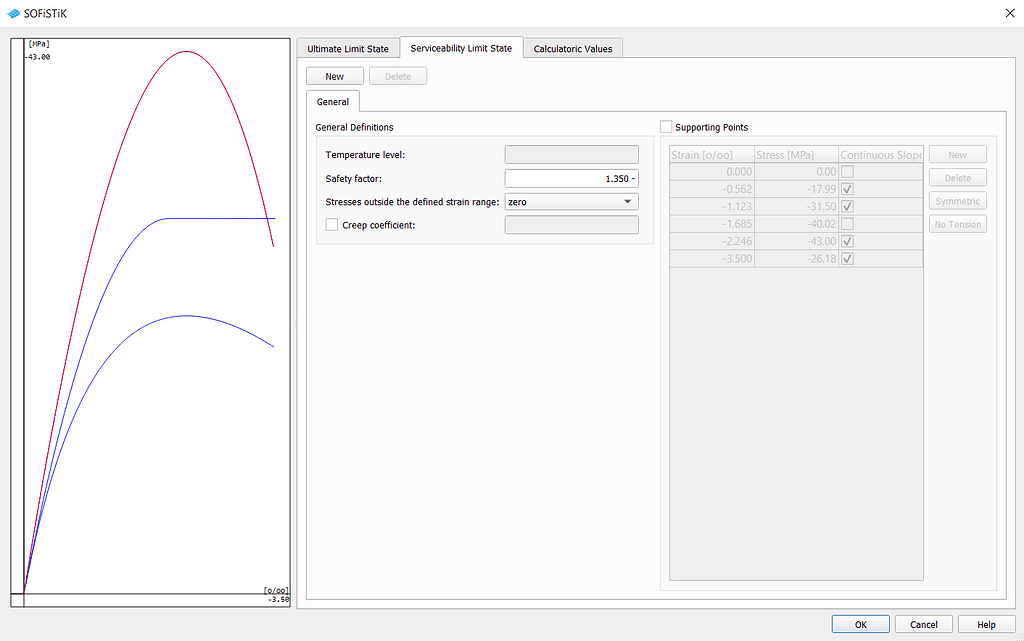This screenshot has height=641, width=1024.
Task: Uncheck Continuous Slope for strain -0.562
Action: point(846,188)
